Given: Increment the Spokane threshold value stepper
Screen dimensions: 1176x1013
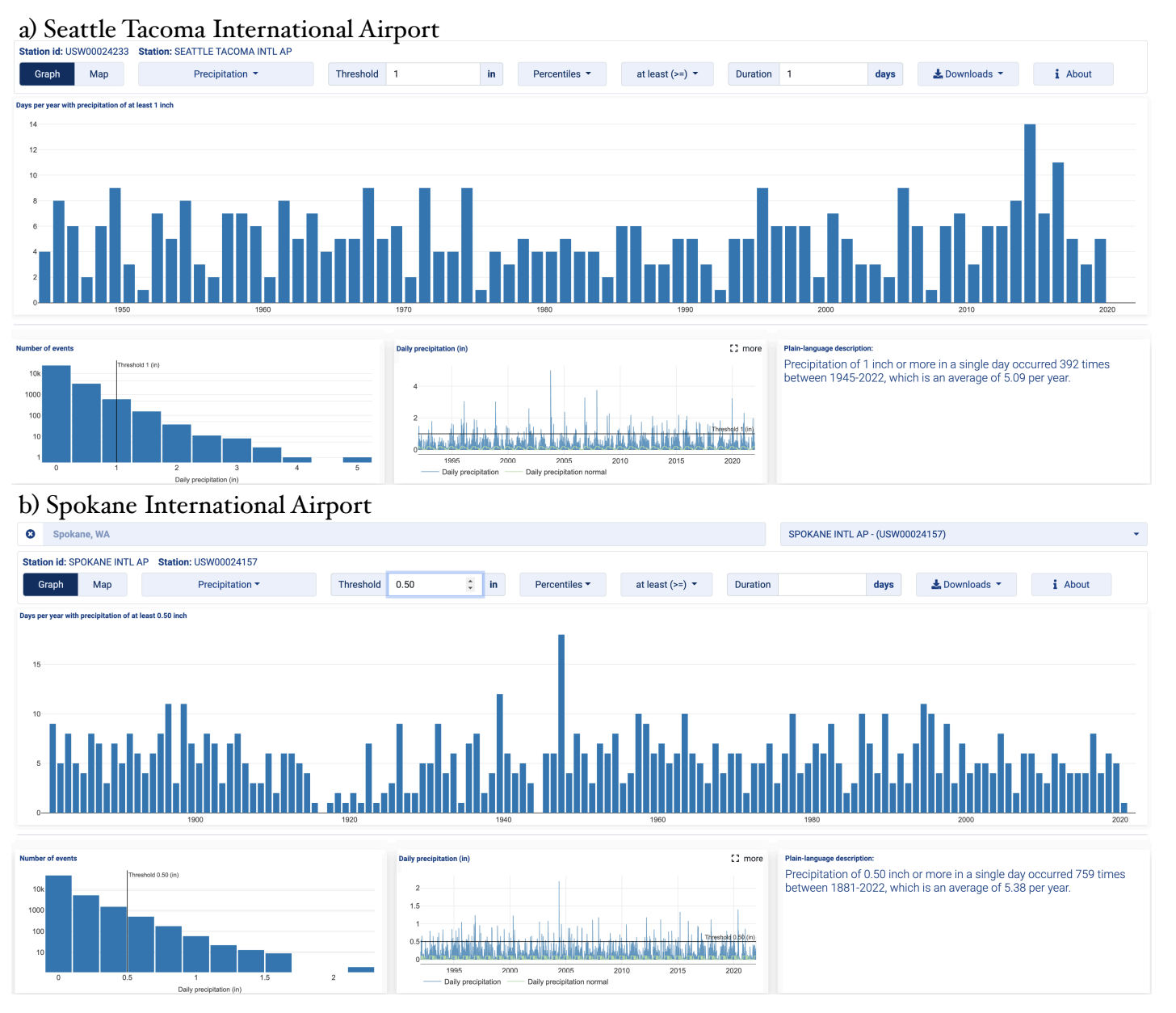Looking at the screenshot, I should click(470, 580).
